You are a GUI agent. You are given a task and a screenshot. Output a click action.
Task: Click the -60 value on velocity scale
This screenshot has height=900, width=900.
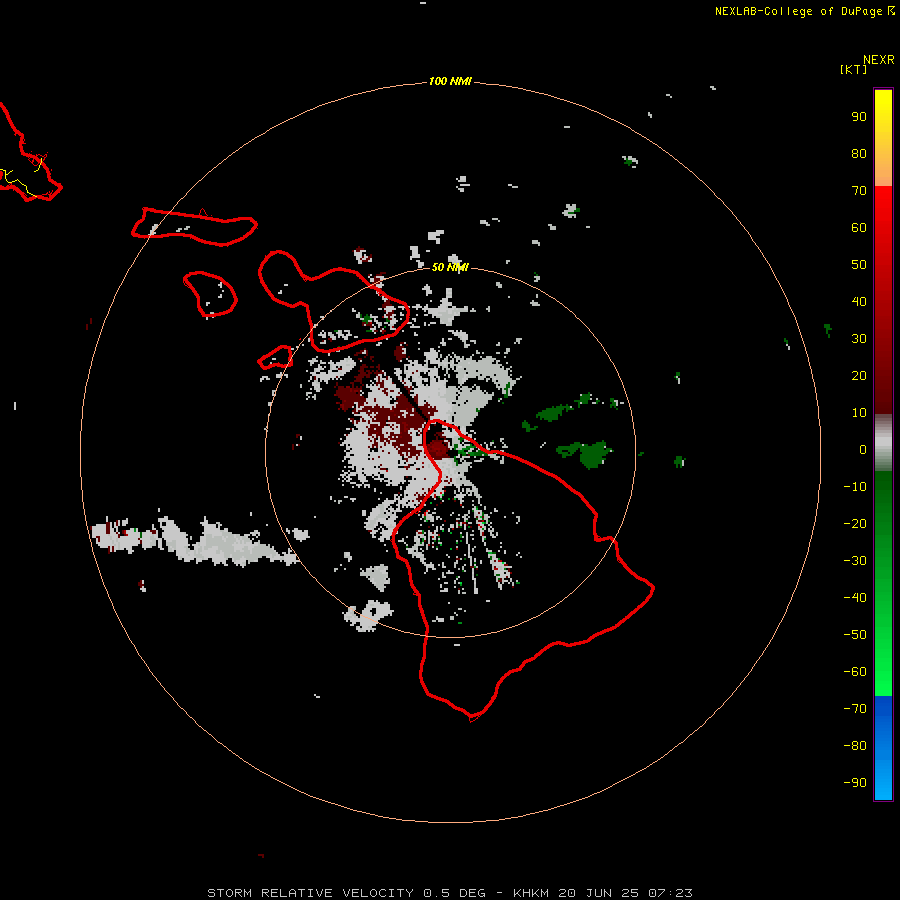click(x=855, y=672)
